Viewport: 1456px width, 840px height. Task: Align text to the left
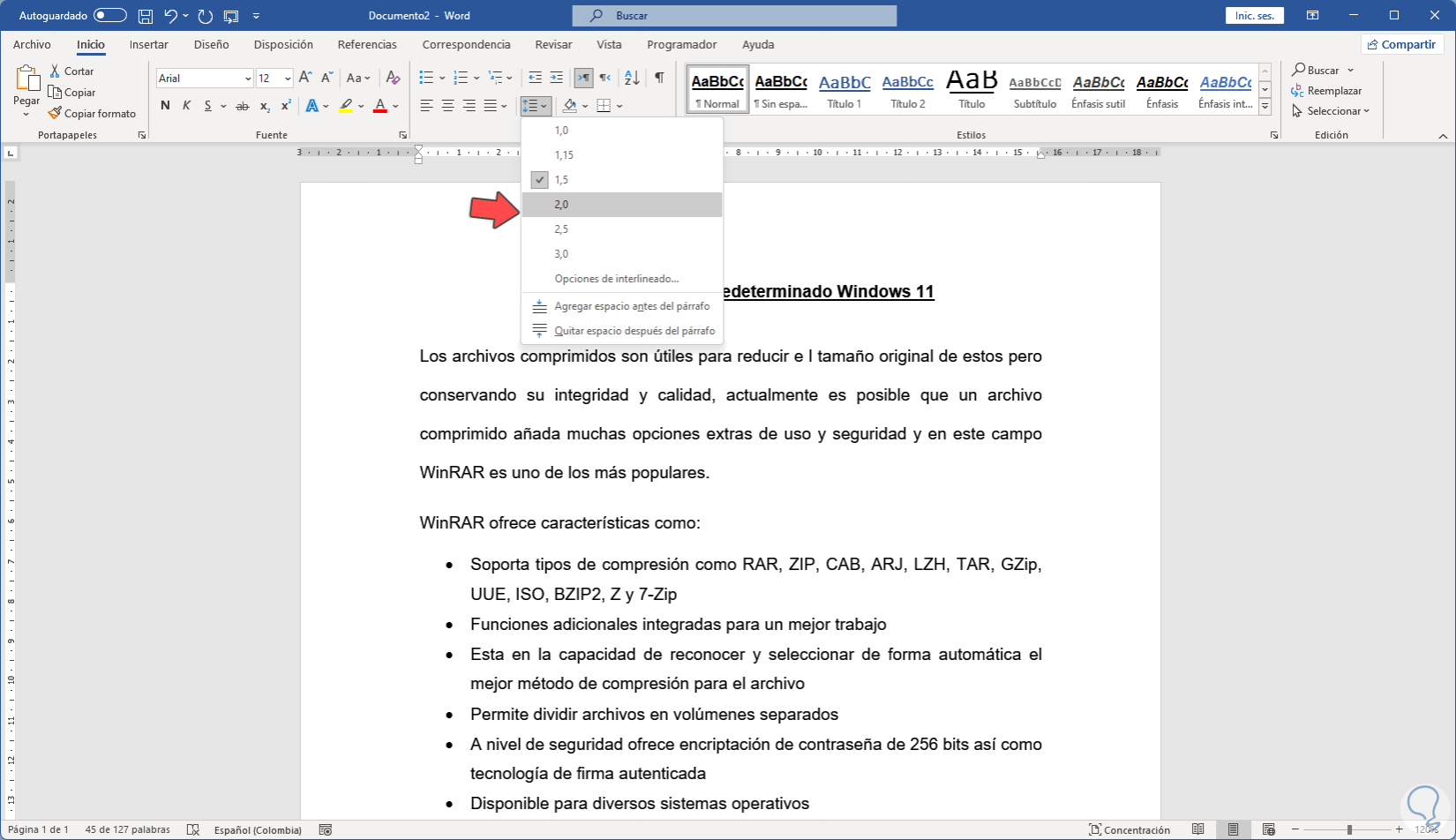426,106
